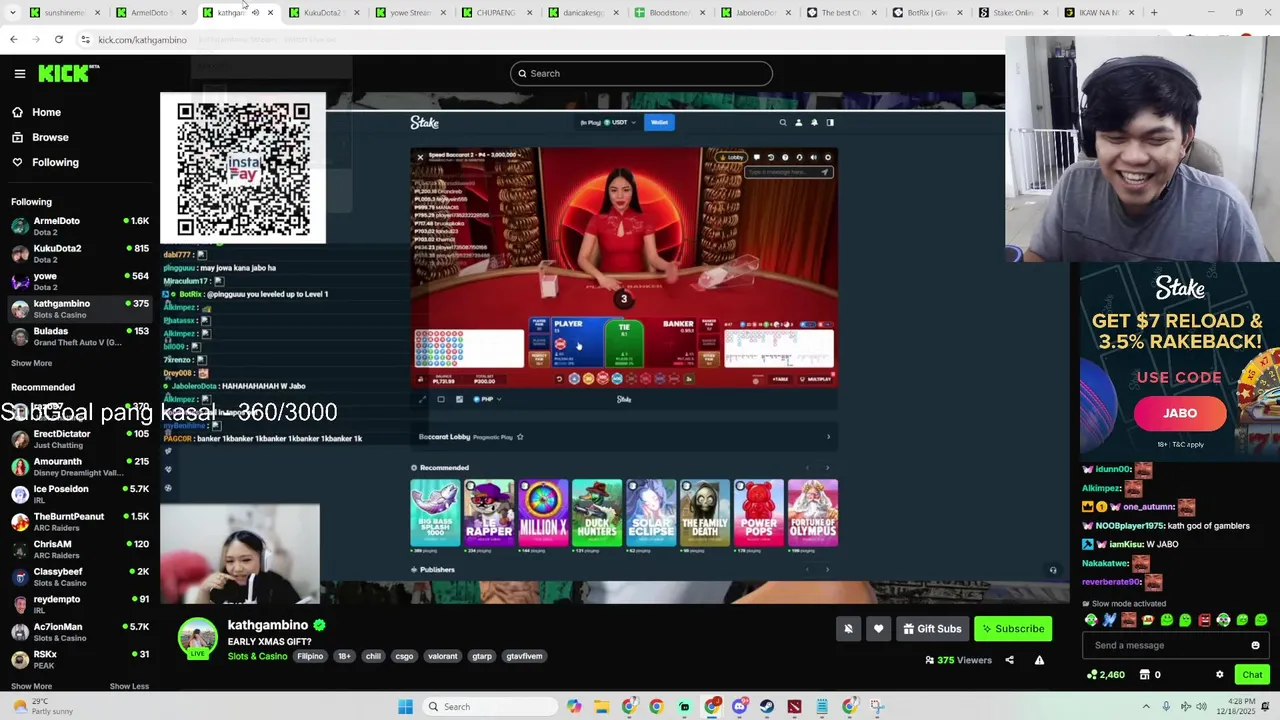The image size is (1280, 720).
Task: Reload the page in browser toolbar
Action: (x=59, y=39)
